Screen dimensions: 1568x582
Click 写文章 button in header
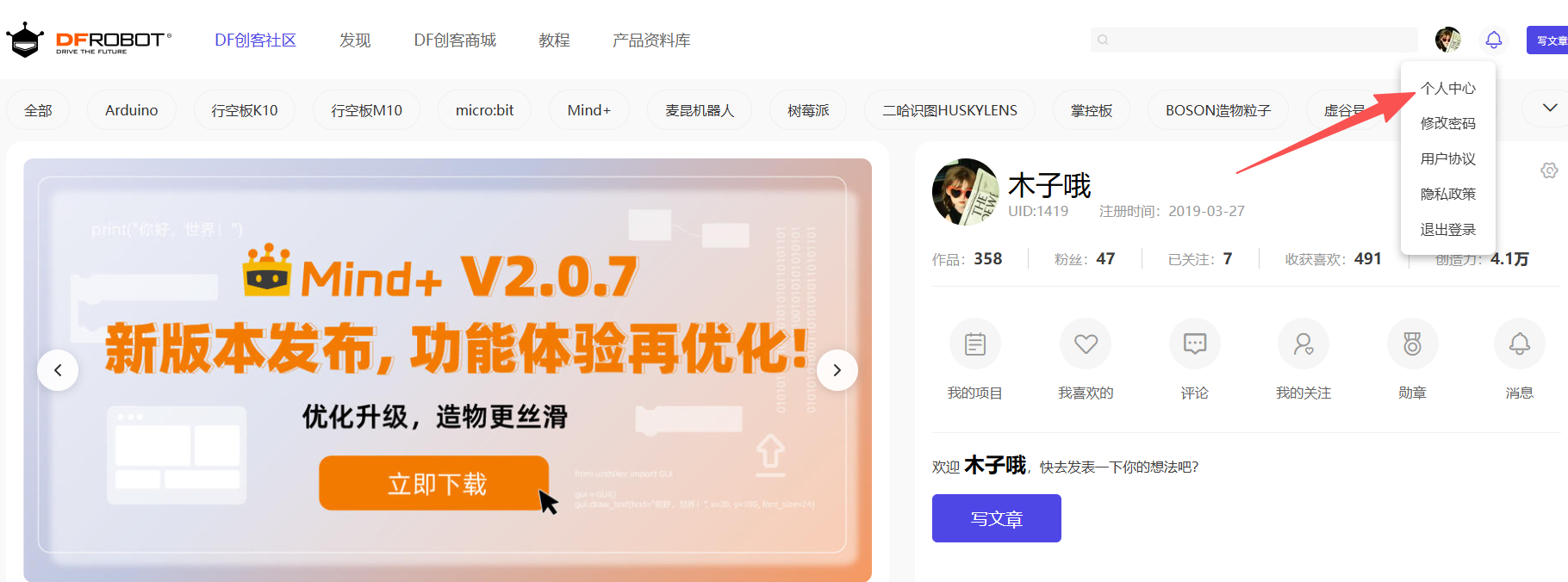[x=1548, y=40]
